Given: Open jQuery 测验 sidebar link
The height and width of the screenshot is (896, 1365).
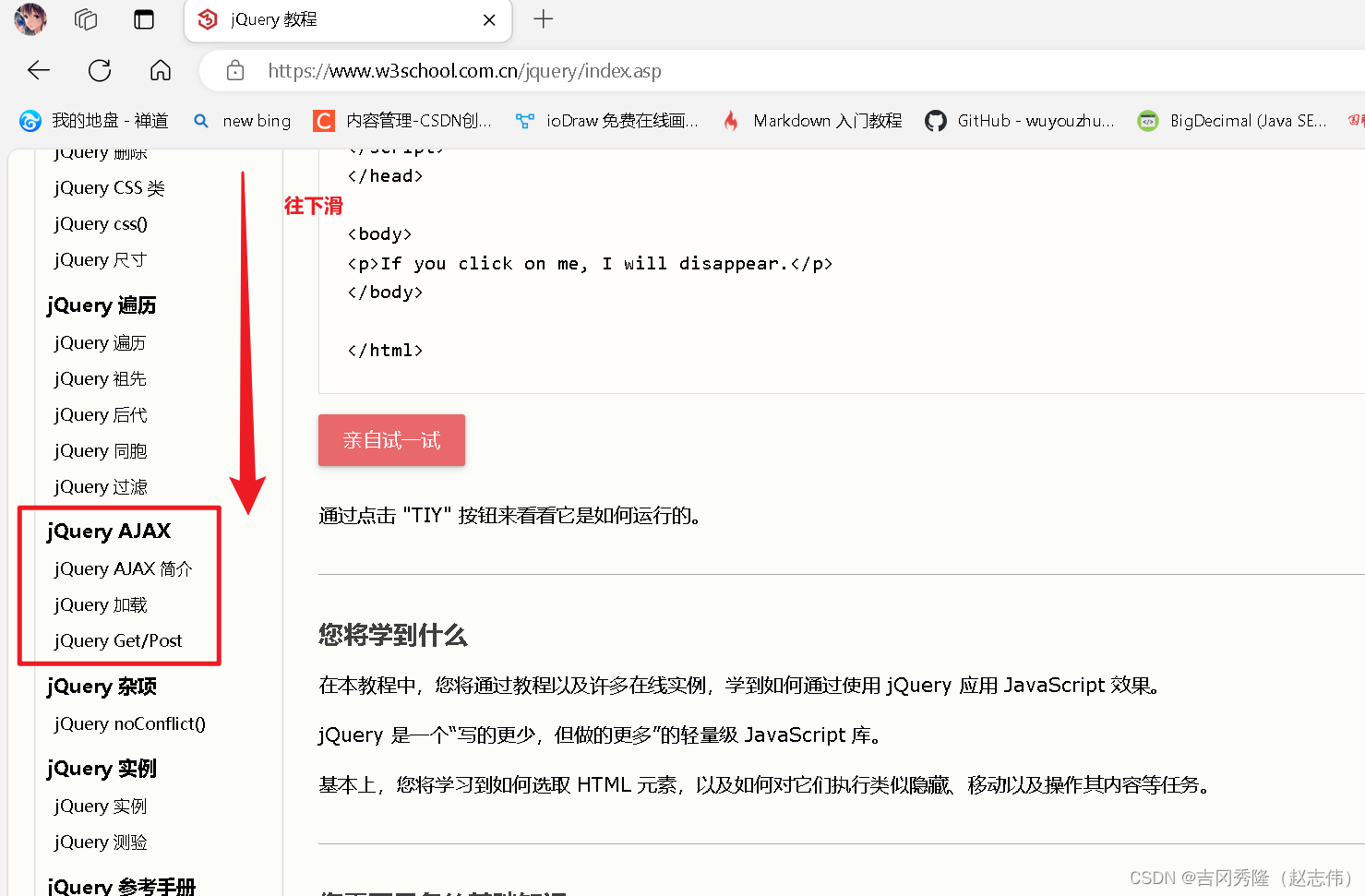Looking at the screenshot, I should 101,842.
